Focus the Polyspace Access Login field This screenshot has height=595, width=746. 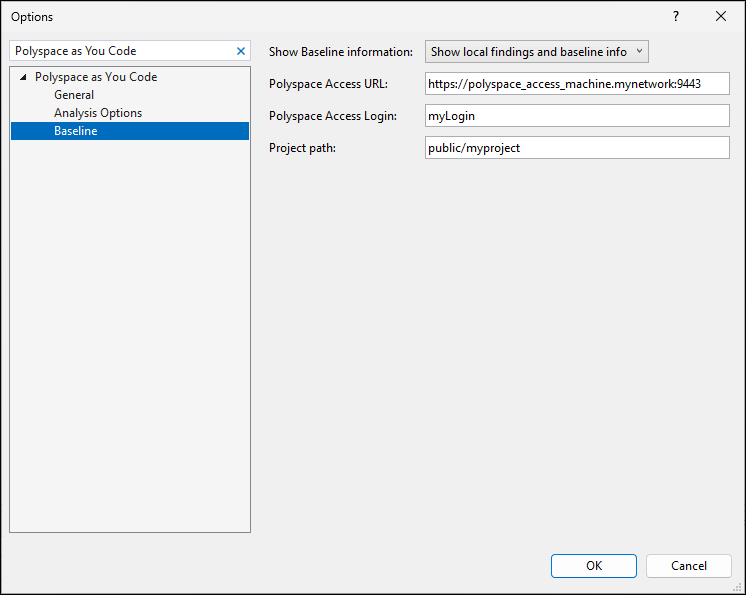click(577, 116)
